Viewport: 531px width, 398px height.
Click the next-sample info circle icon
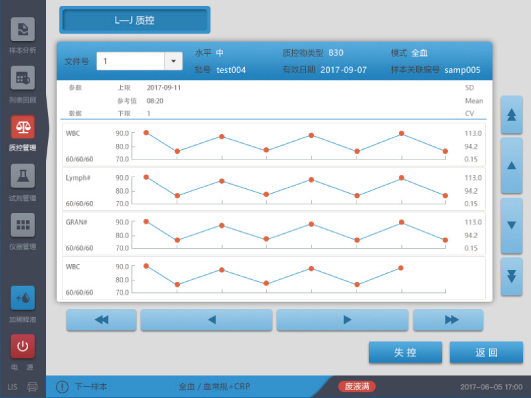(62, 386)
